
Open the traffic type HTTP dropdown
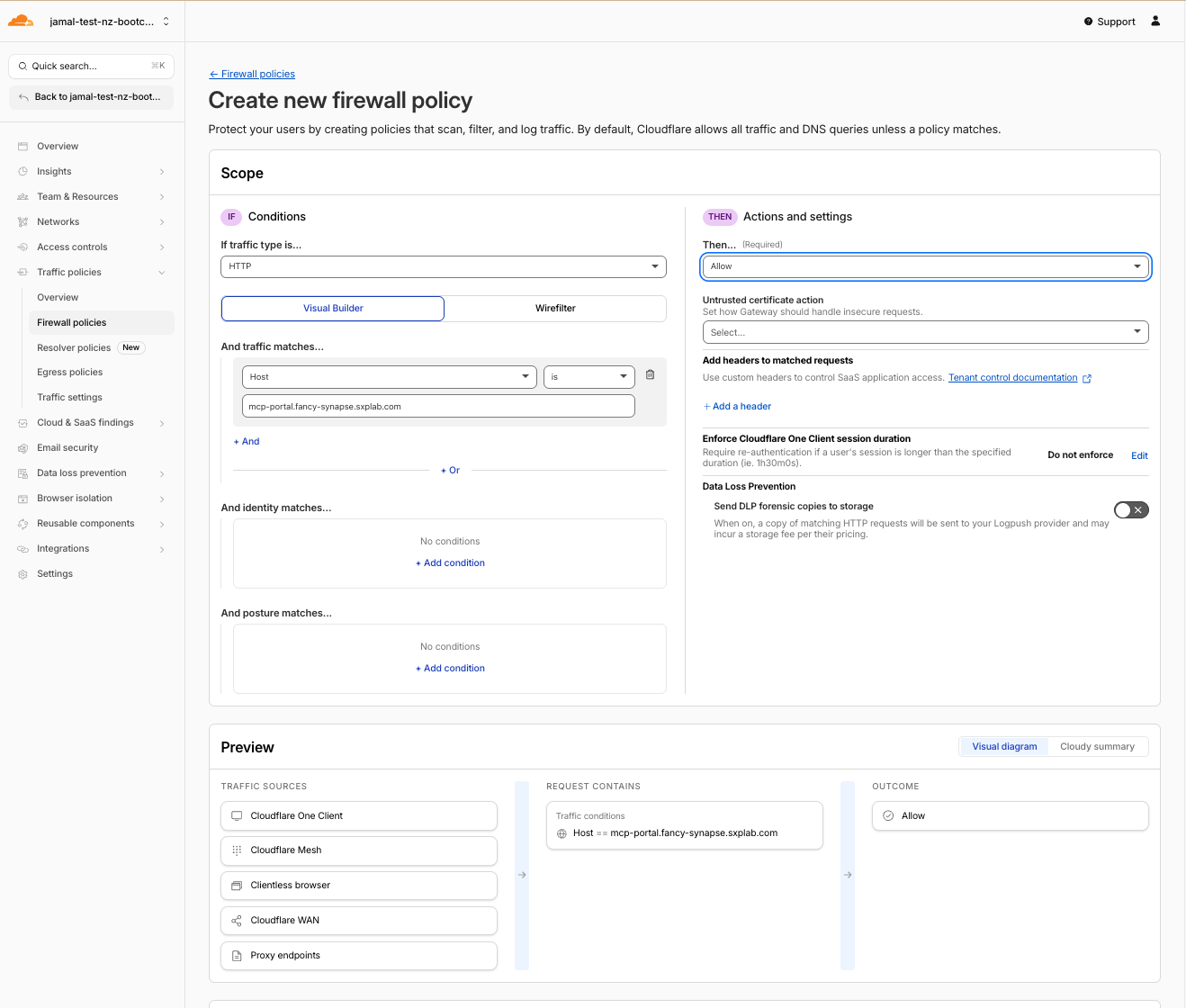(444, 266)
